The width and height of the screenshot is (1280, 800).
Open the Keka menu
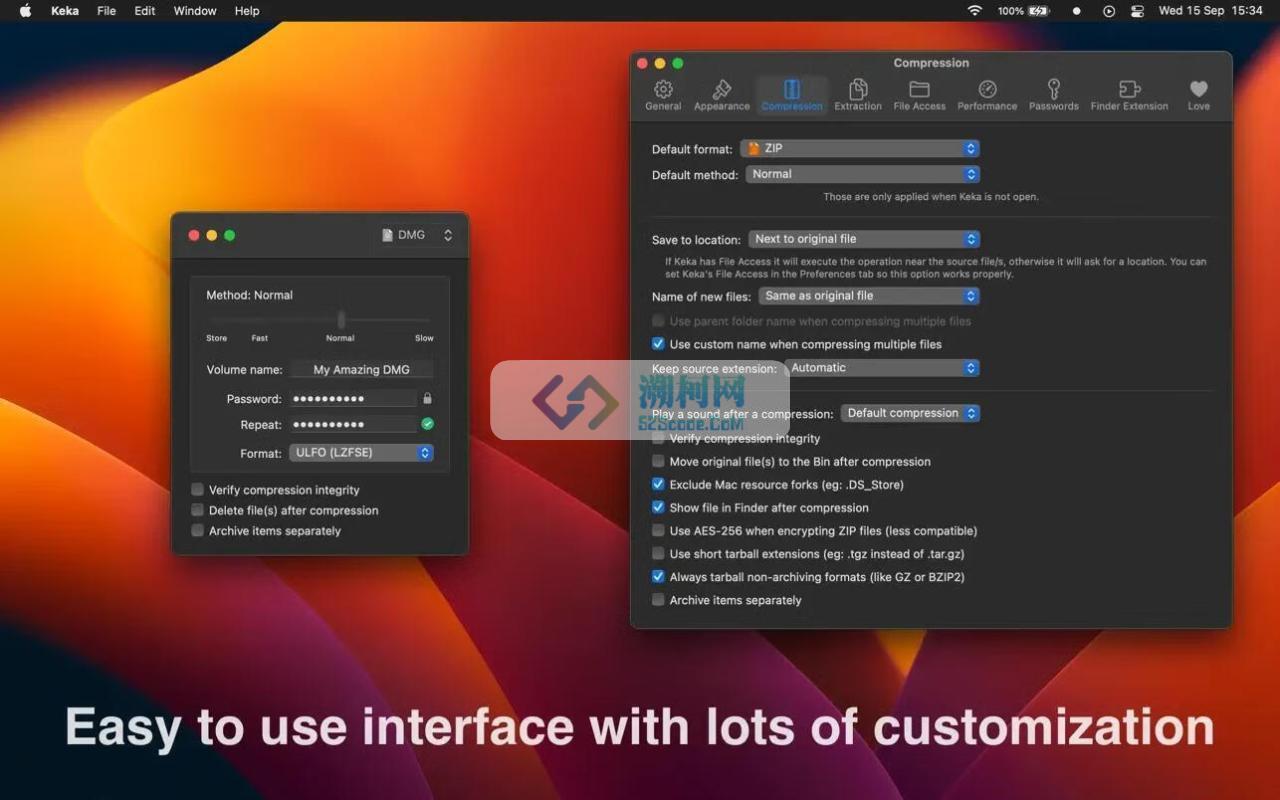coord(65,11)
